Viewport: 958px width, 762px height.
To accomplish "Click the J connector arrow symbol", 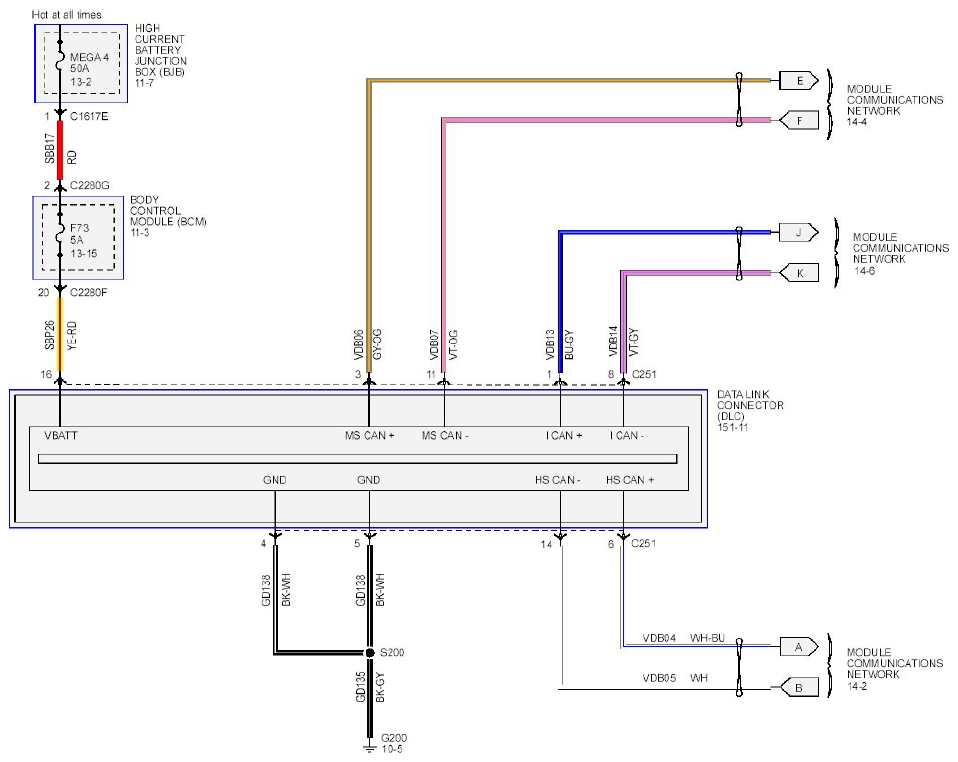I will point(799,232).
